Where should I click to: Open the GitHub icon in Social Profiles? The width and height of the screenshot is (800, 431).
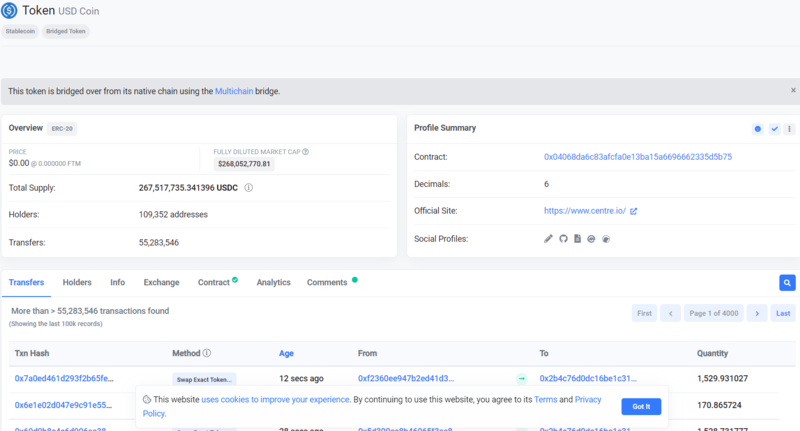click(x=563, y=239)
